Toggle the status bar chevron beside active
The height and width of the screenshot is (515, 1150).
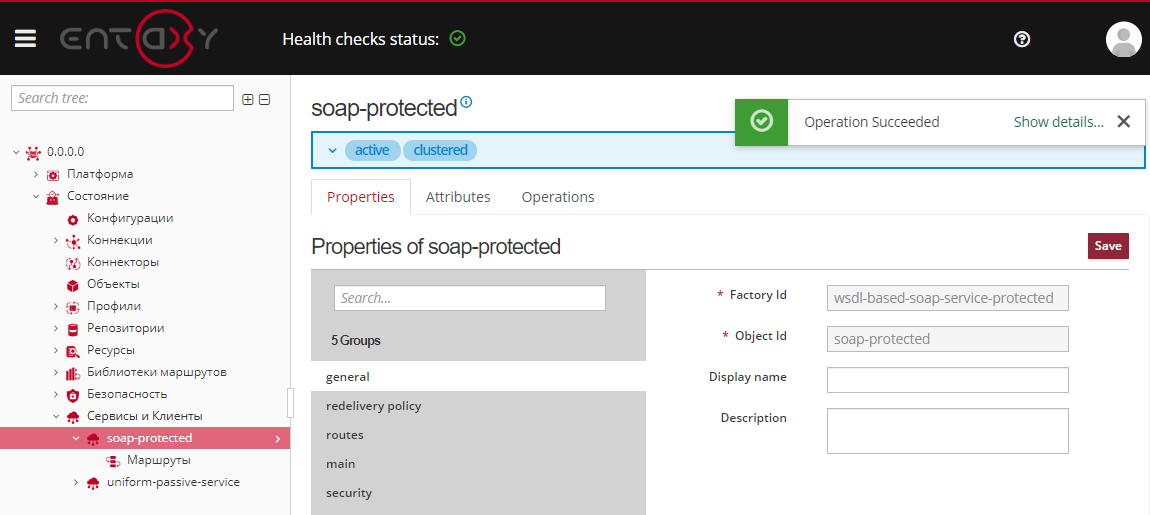332,150
